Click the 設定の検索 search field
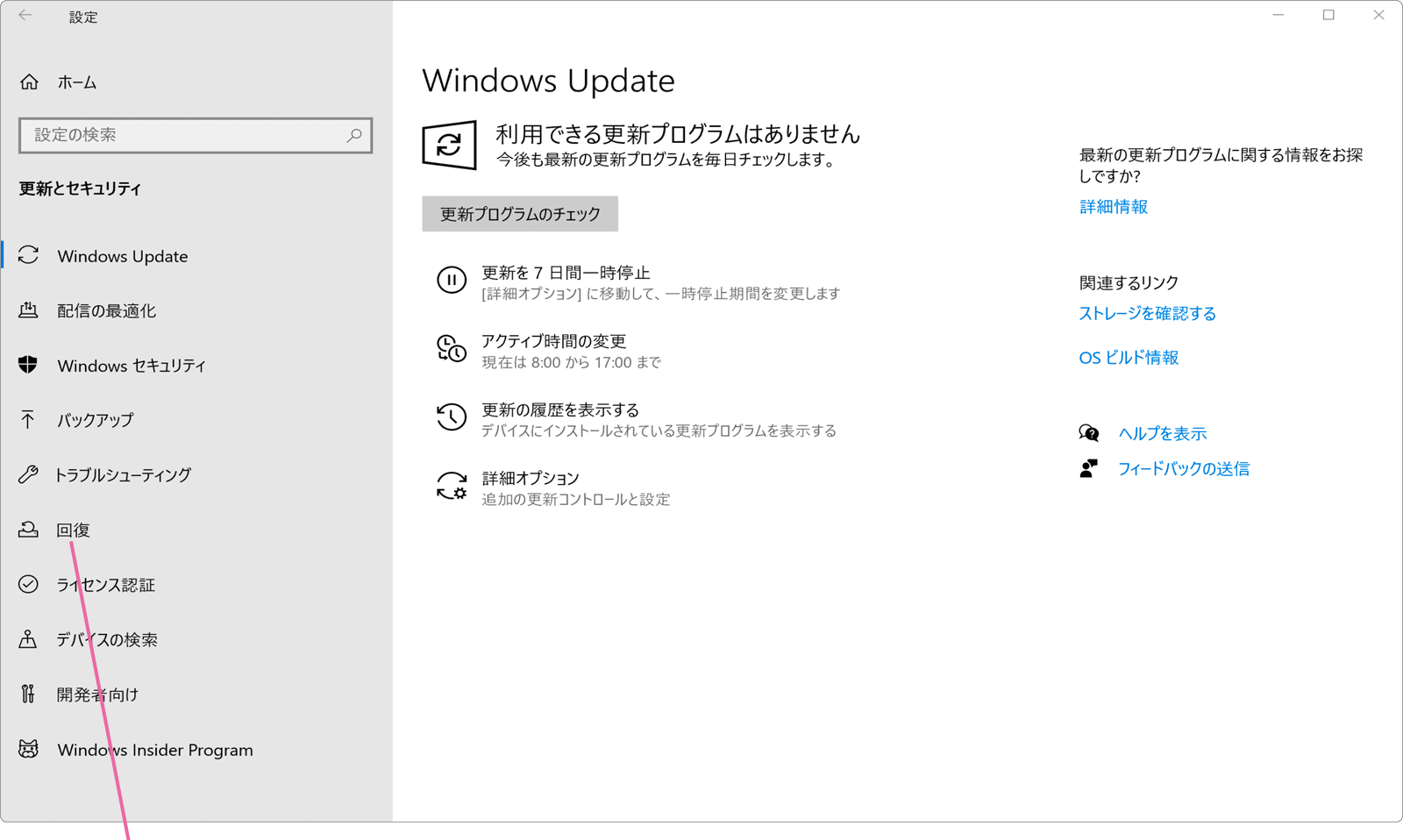Viewport: 1403px width, 840px height. pos(196,135)
